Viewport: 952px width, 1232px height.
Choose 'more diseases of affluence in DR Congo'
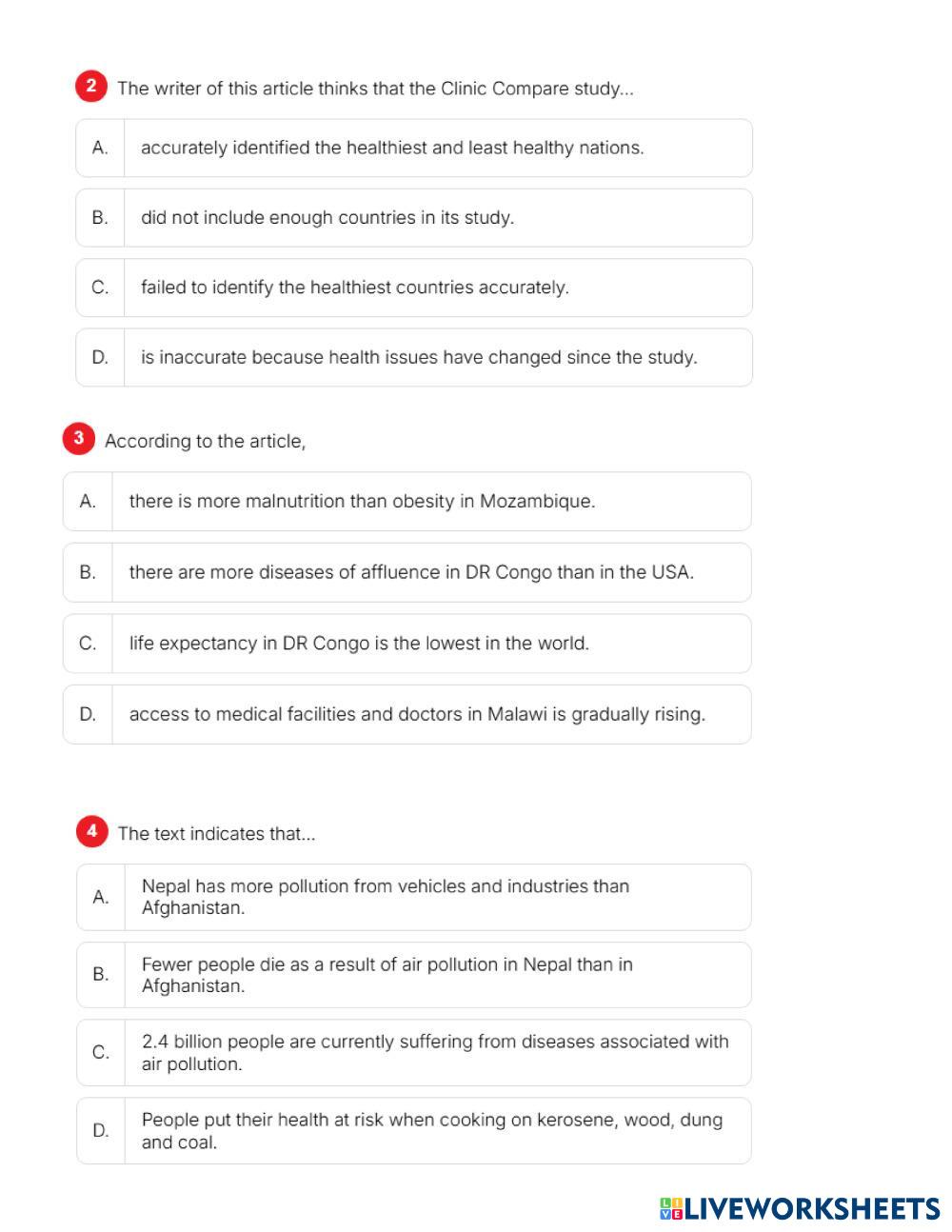pyautogui.click(x=407, y=572)
